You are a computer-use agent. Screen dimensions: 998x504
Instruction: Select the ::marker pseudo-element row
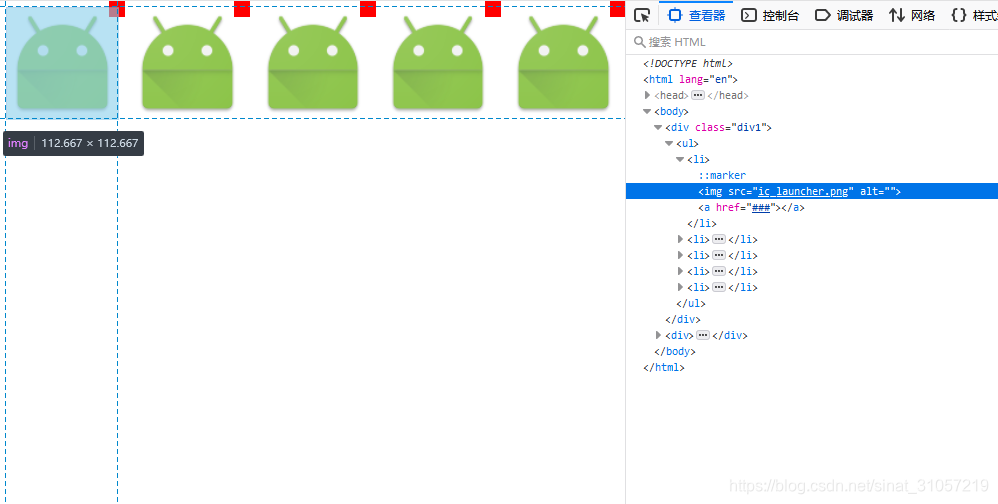point(722,176)
